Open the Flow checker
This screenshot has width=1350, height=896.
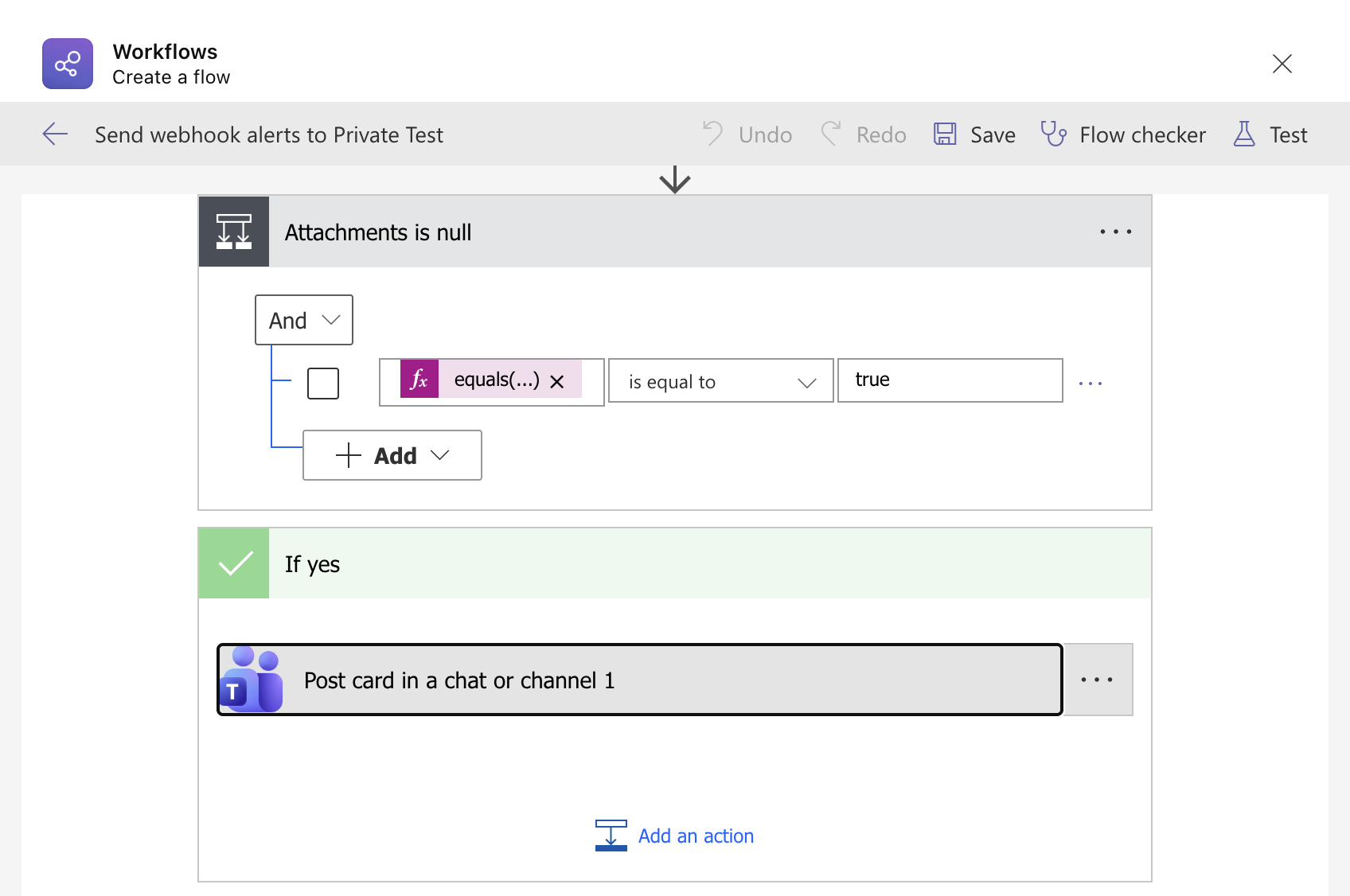pos(1123,134)
